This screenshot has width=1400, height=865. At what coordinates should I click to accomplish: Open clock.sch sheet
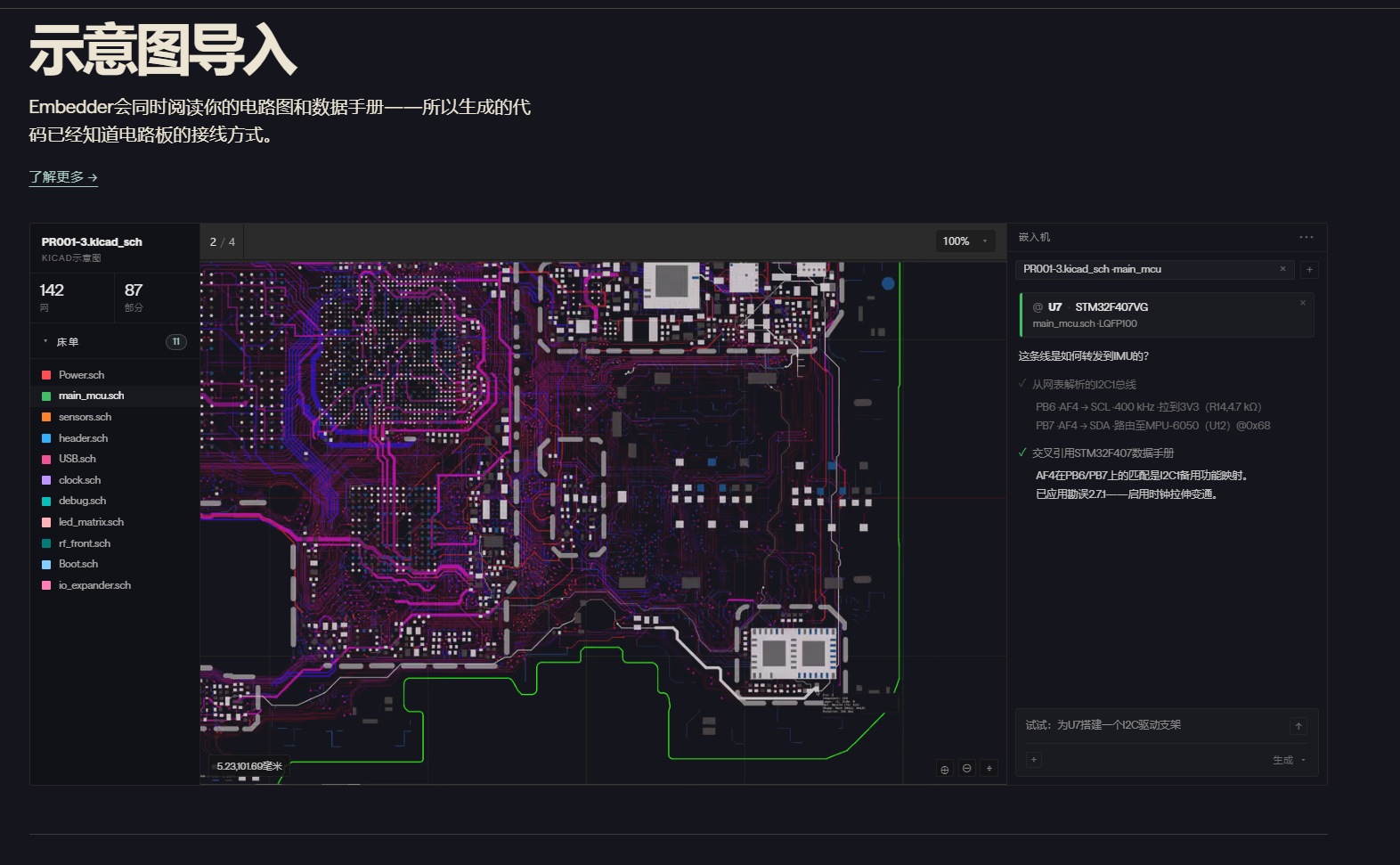[x=79, y=480]
